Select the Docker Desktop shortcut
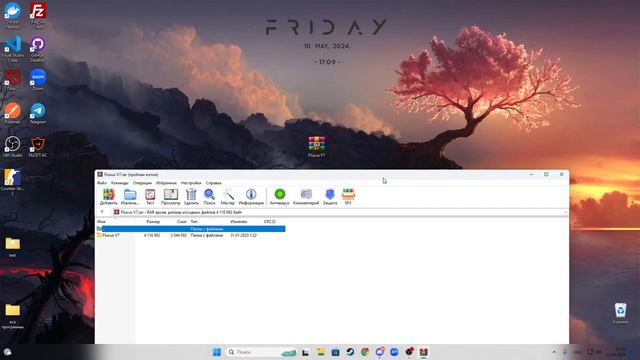 coord(12,15)
